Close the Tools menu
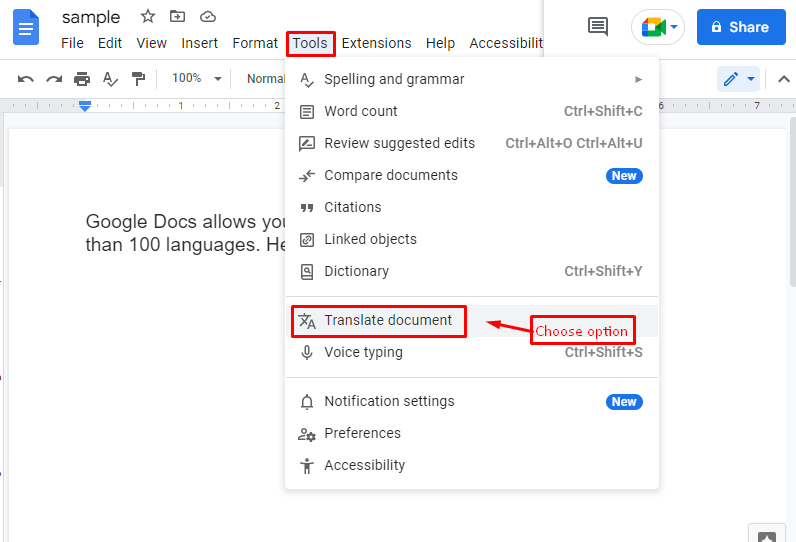 [310, 43]
